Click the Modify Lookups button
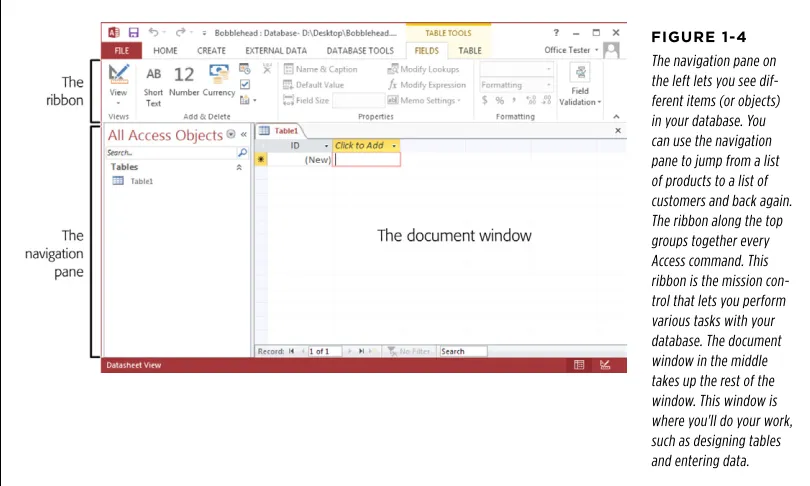This screenshot has width=810, height=486. pyautogui.click(x=424, y=69)
